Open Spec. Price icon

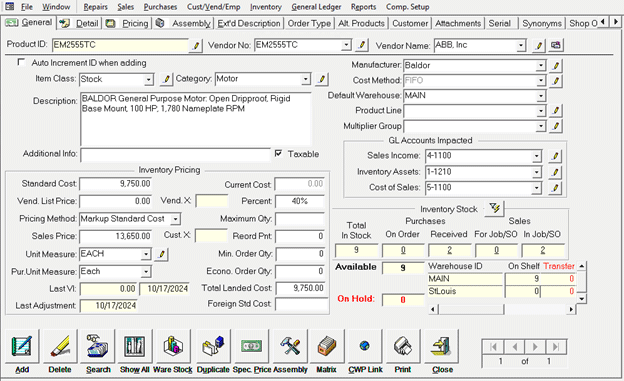[252, 346]
